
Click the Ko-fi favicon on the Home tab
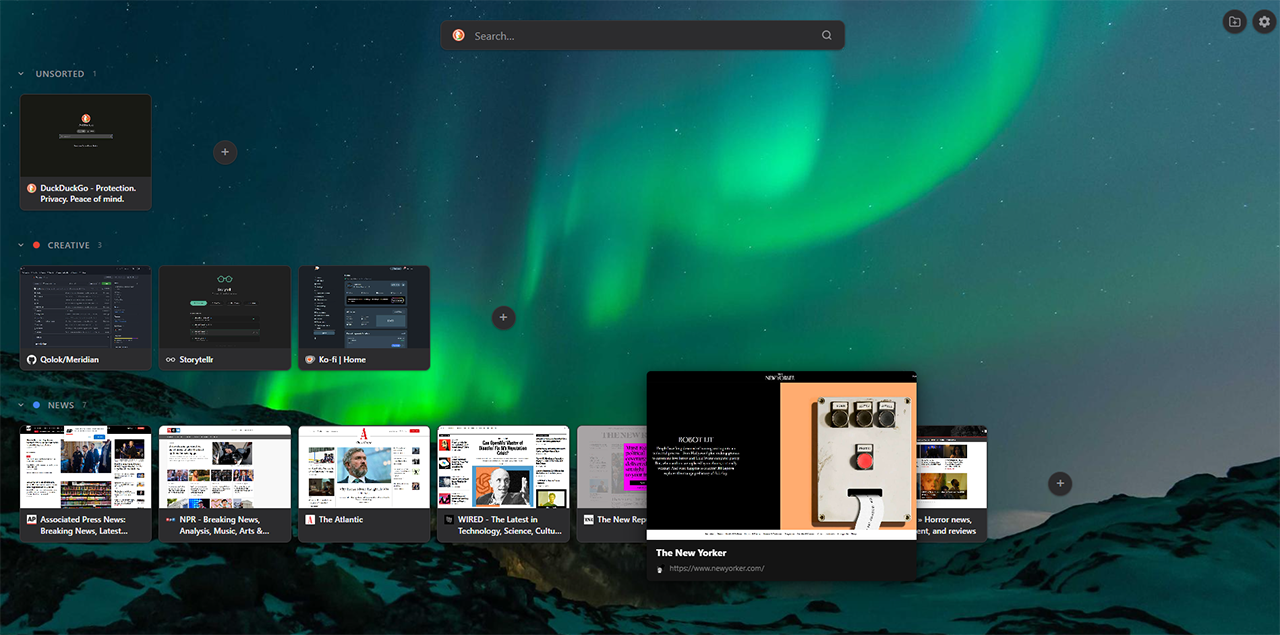point(310,360)
